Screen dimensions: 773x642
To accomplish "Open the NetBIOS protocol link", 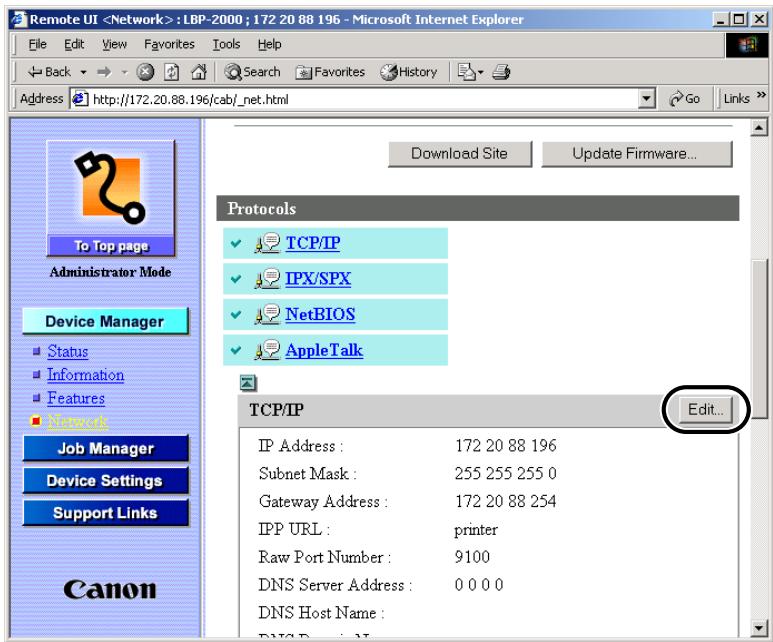I will click(x=320, y=314).
